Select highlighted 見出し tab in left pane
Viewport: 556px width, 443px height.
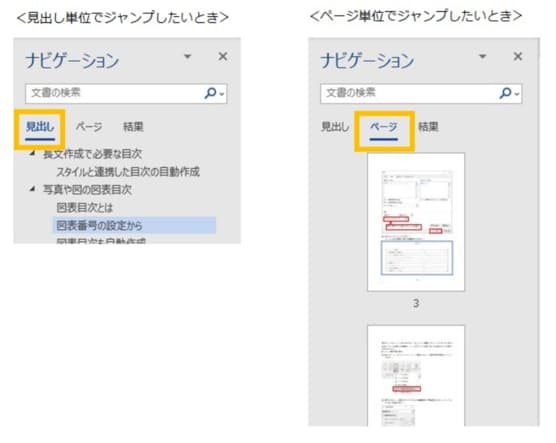point(40,127)
